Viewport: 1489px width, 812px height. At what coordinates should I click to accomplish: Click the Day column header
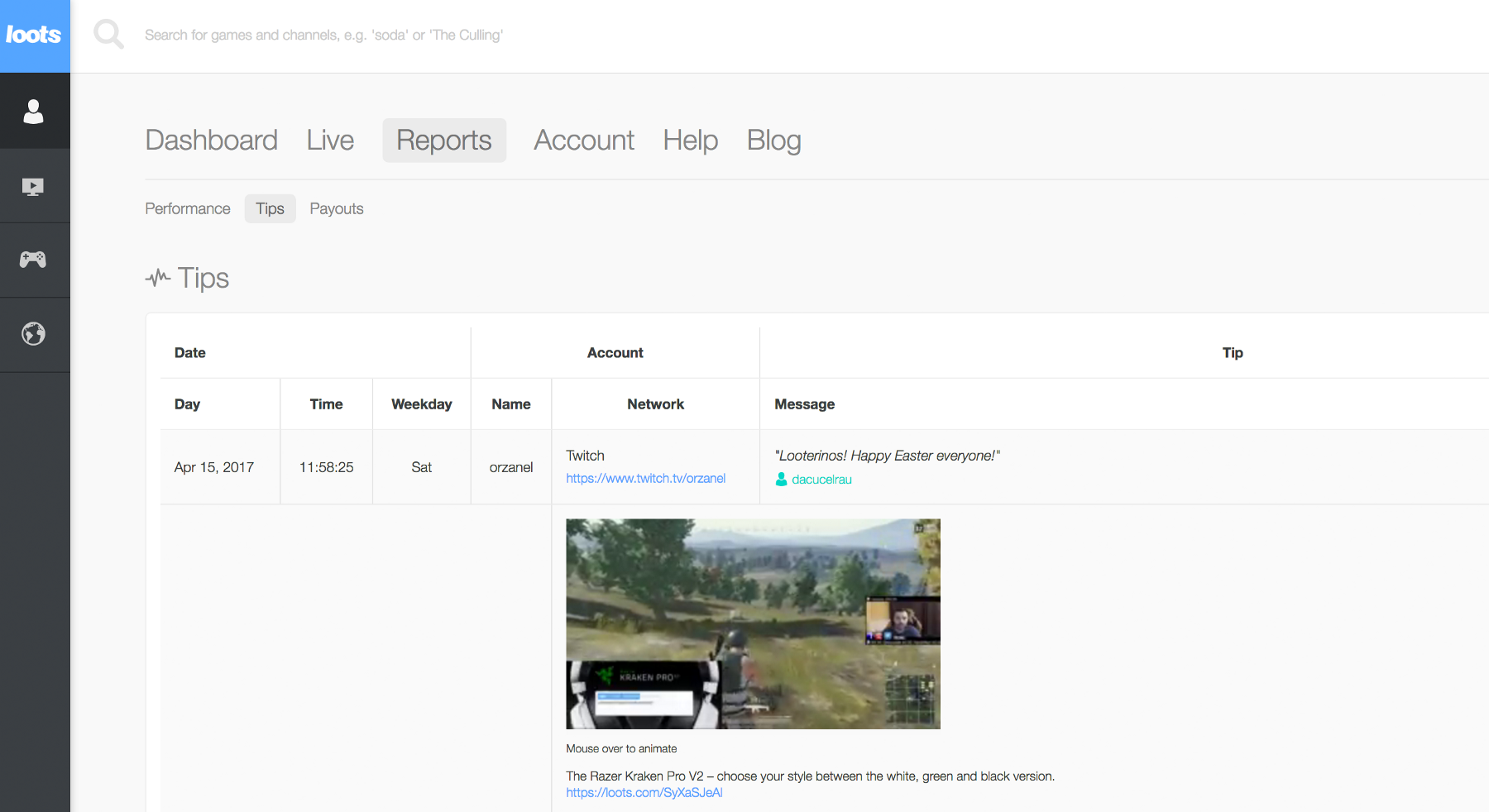[188, 404]
